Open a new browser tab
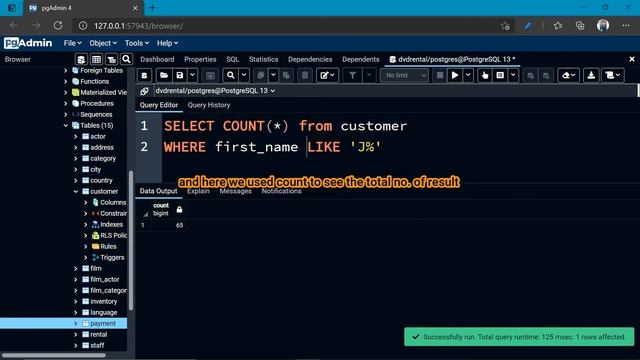This screenshot has width=640, height=360. click(152, 8)
